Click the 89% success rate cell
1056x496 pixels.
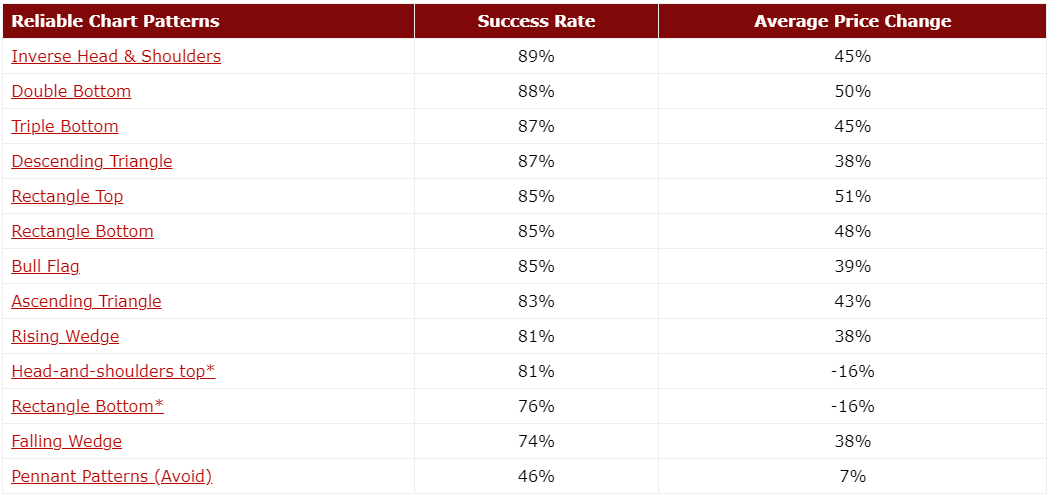pyautogui.click(x=536, y=56)
